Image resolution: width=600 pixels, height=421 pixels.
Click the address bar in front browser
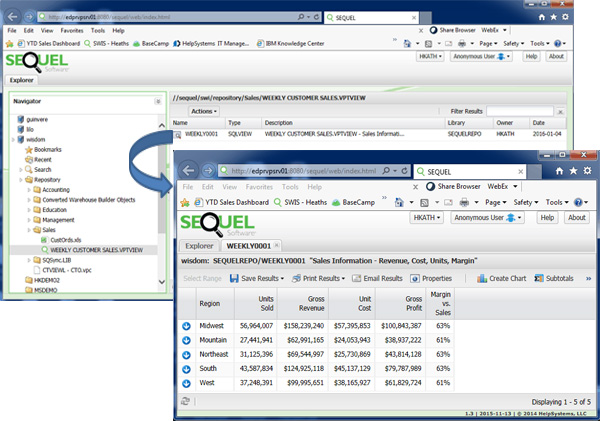302,171
